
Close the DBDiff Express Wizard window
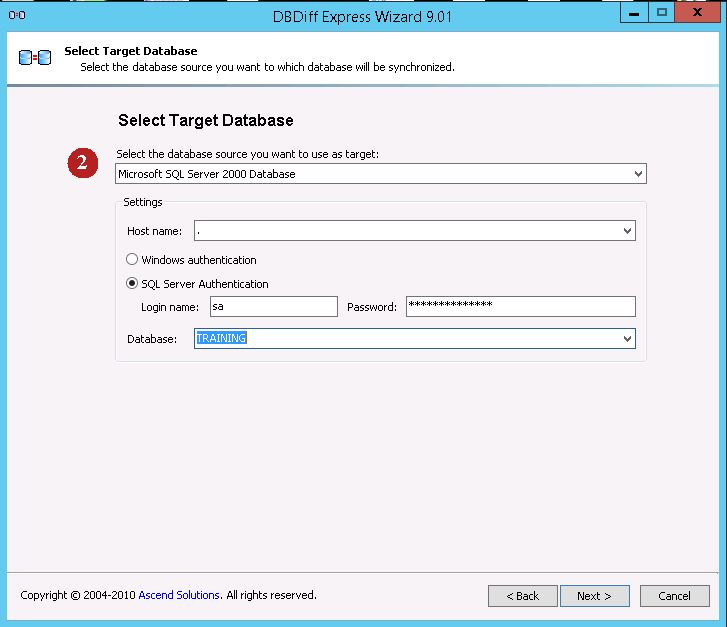(x=698, y=13)
